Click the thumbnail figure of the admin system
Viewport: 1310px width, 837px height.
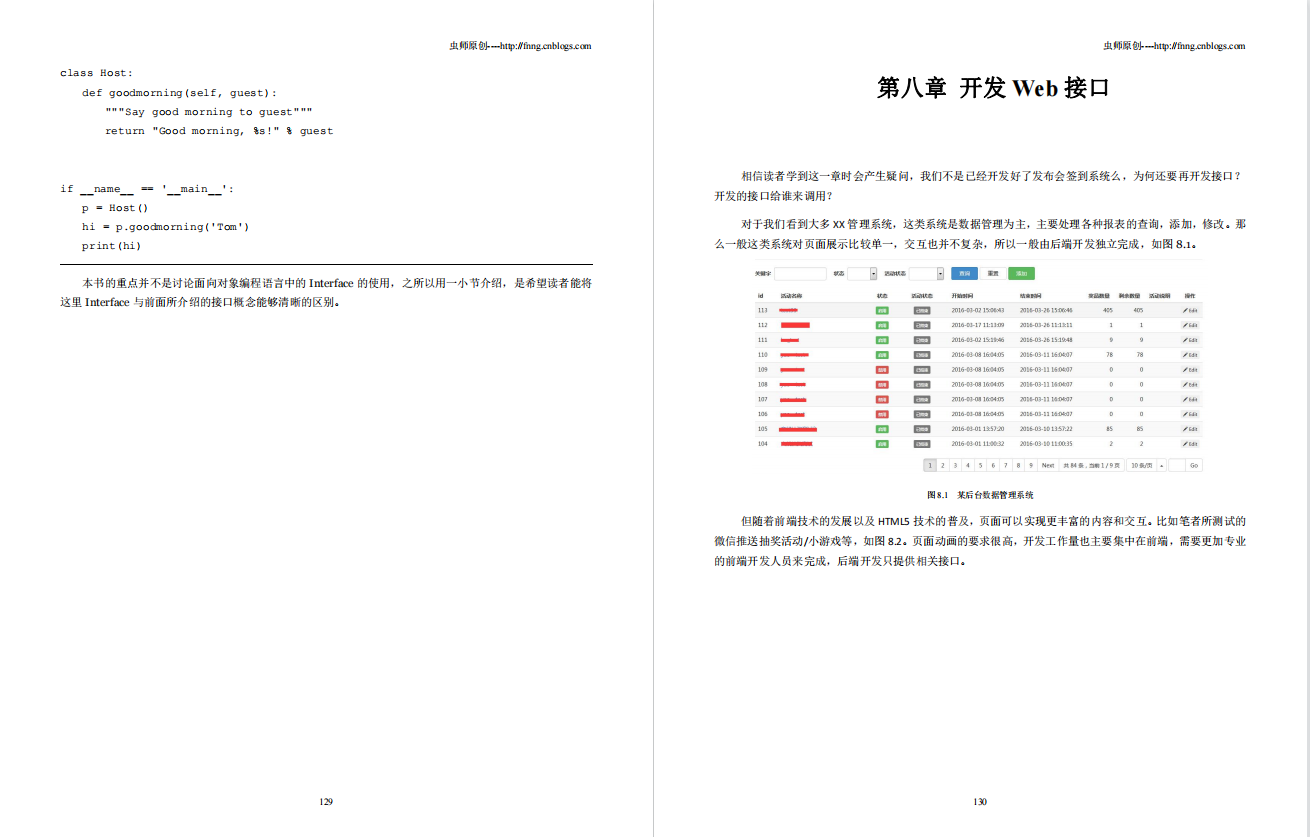tap(979, 368)
